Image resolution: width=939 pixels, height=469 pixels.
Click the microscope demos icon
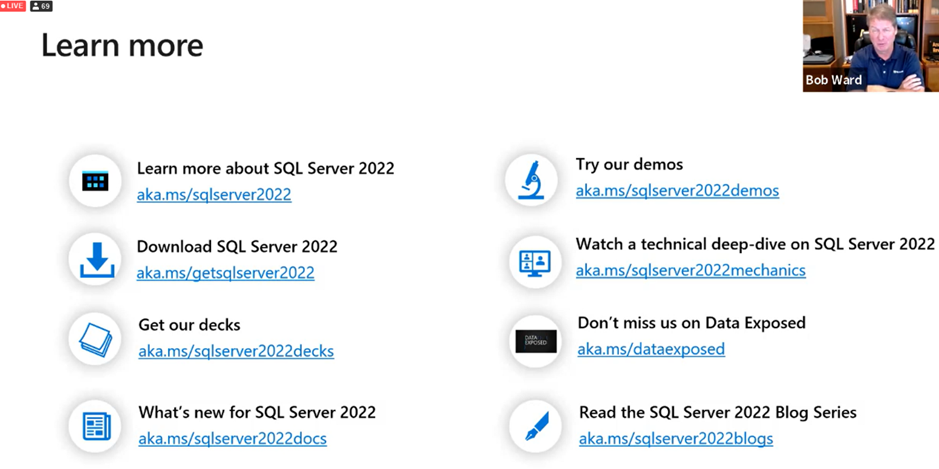pyautogui.click(x=531, y=180)
